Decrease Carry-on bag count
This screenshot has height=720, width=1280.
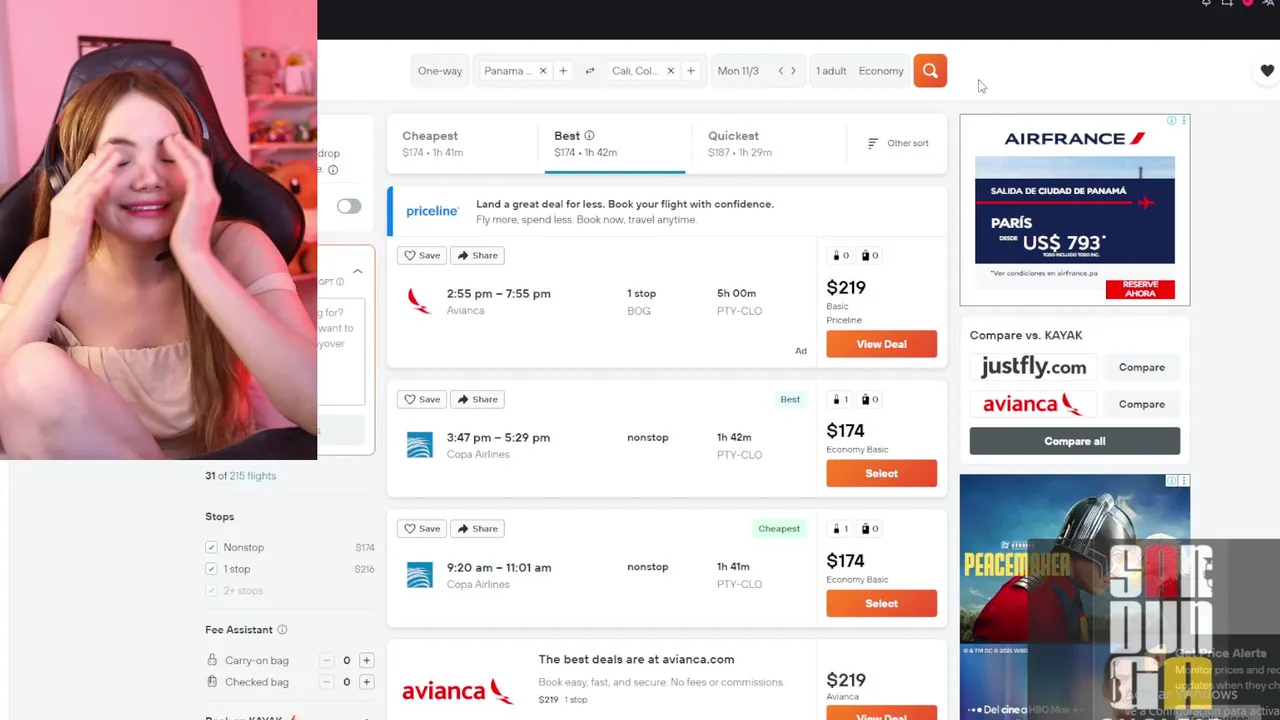click(326, 660)
